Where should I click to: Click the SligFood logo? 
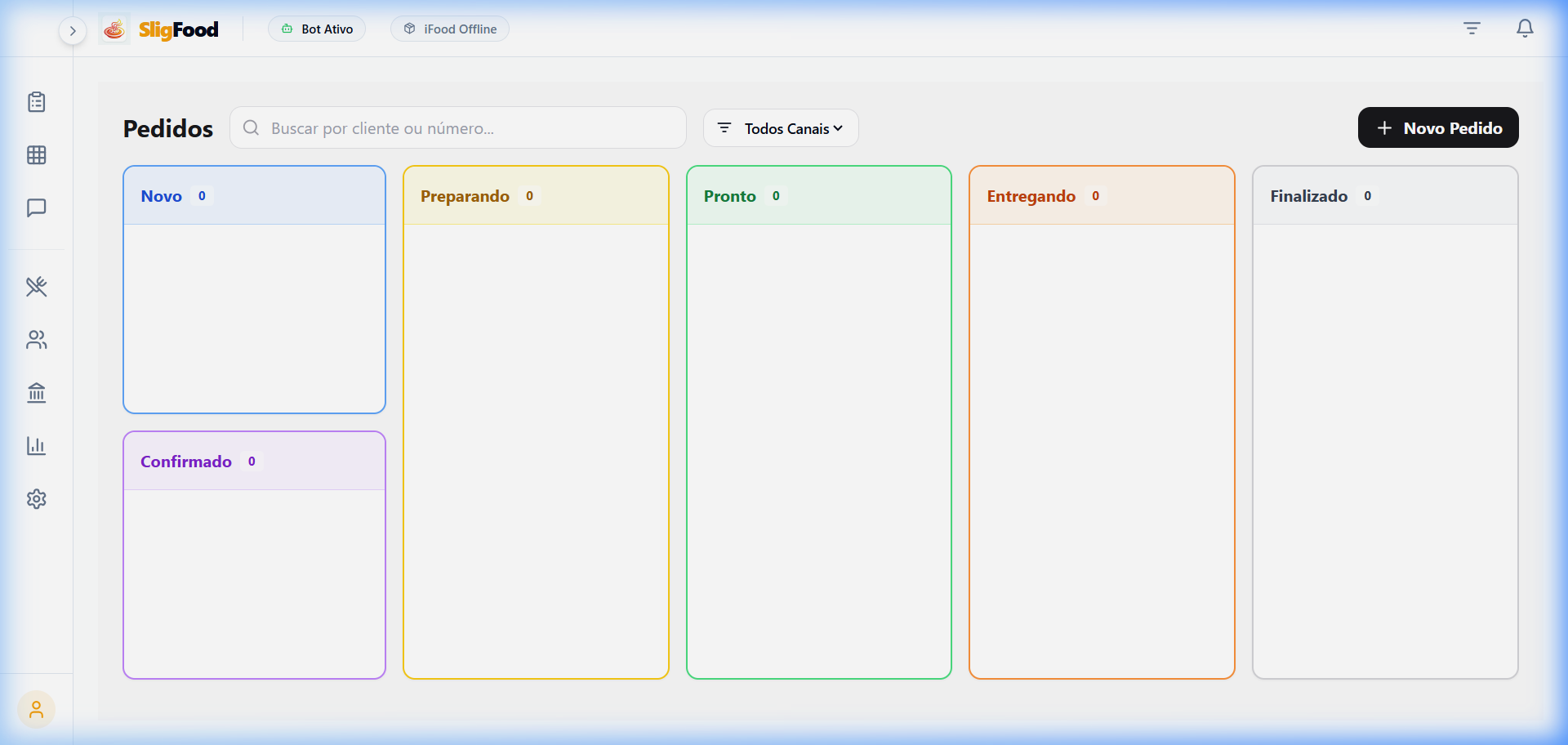[x=162, y=29]
